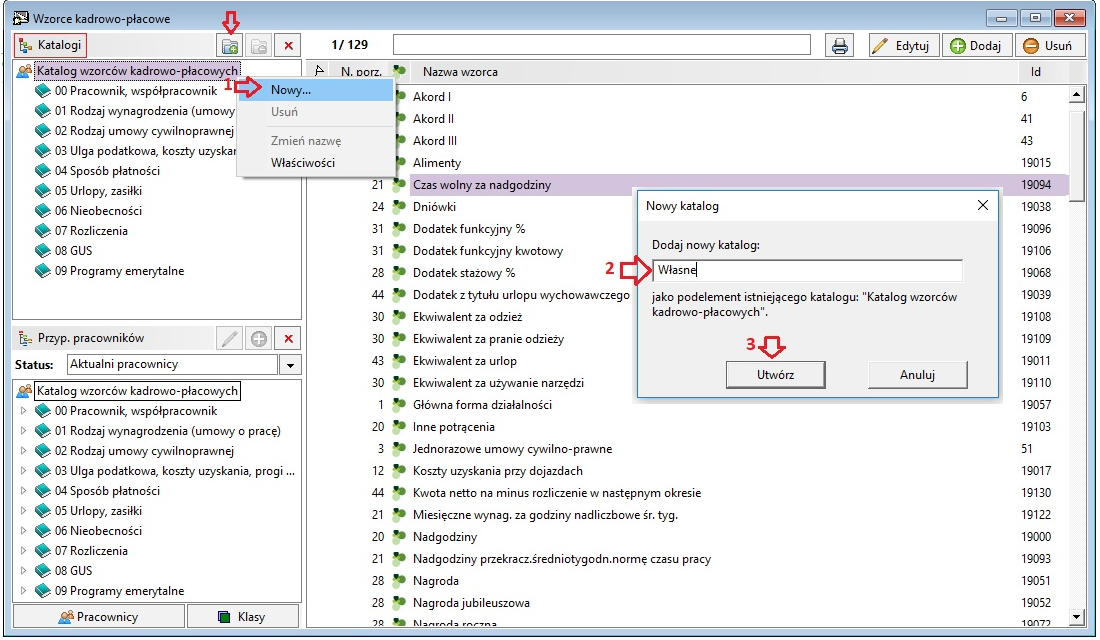Sort by N. porz. column header
The image size is (1100, 640).
361,72
